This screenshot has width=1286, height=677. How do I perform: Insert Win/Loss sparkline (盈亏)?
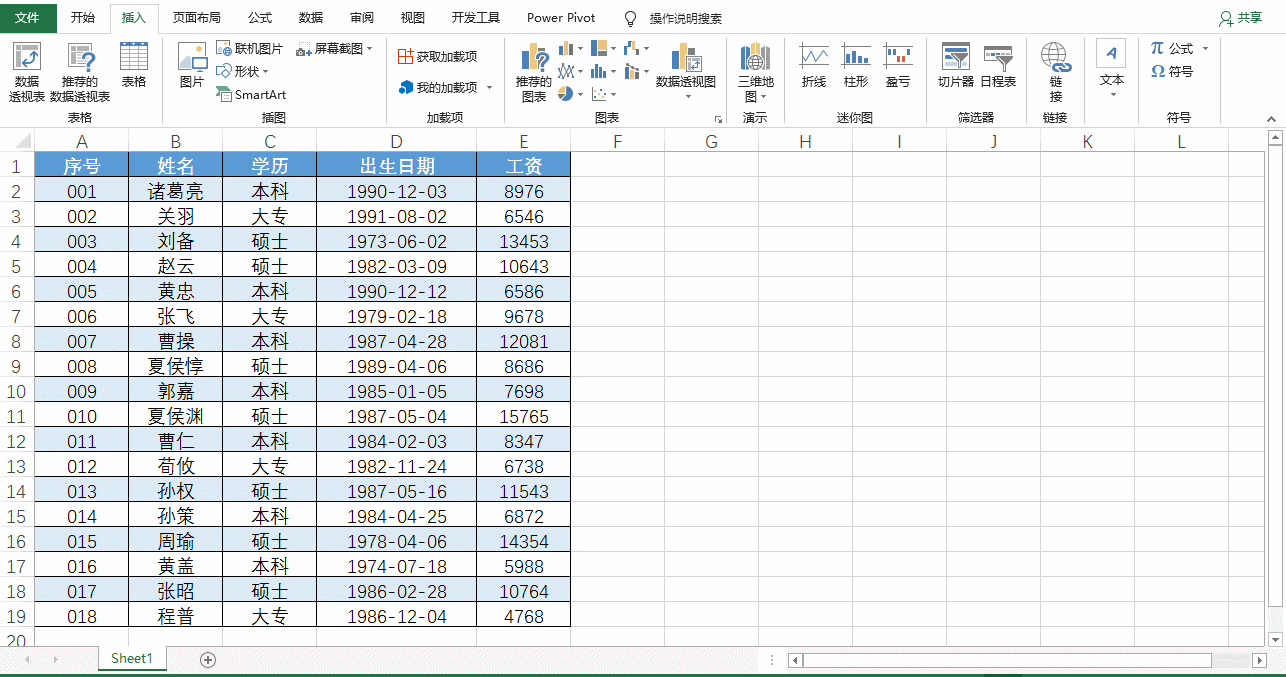(898, 66)
